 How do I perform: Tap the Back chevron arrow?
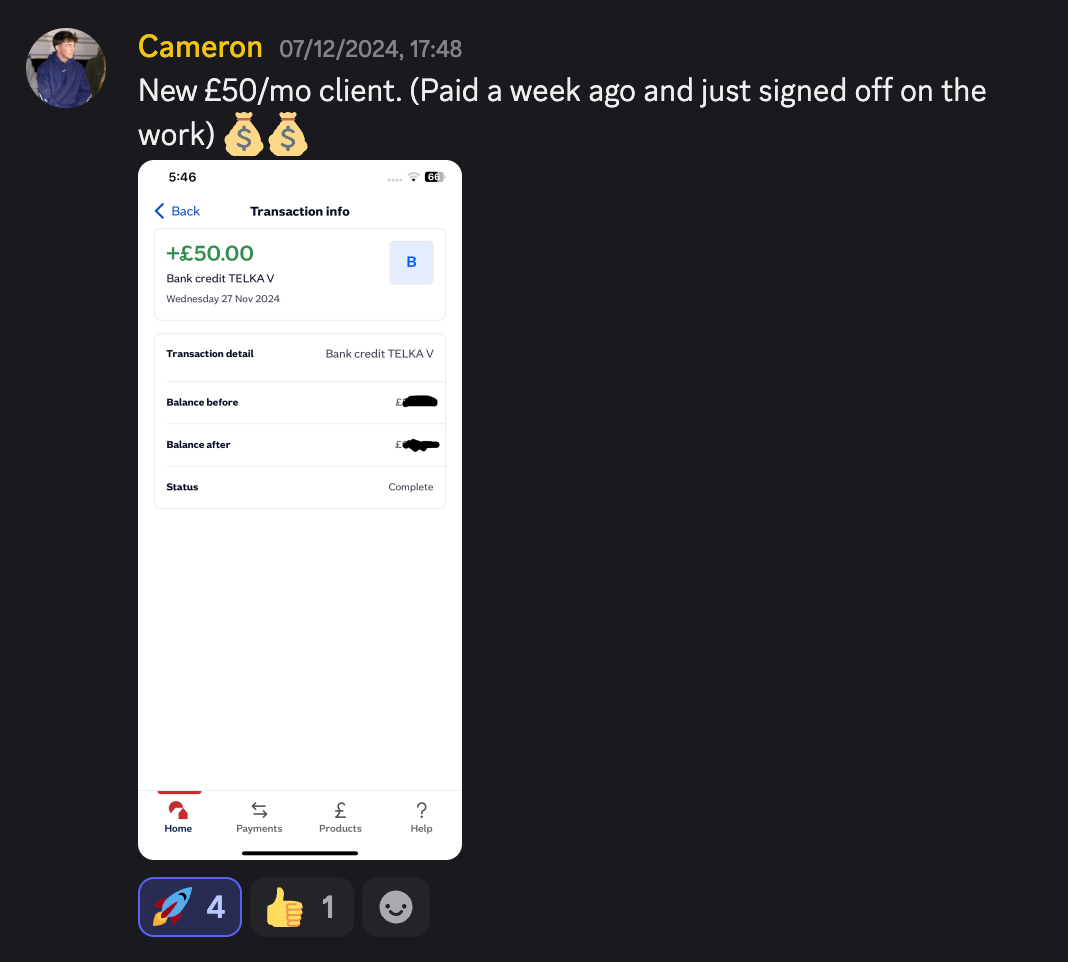tap(159, 211)
